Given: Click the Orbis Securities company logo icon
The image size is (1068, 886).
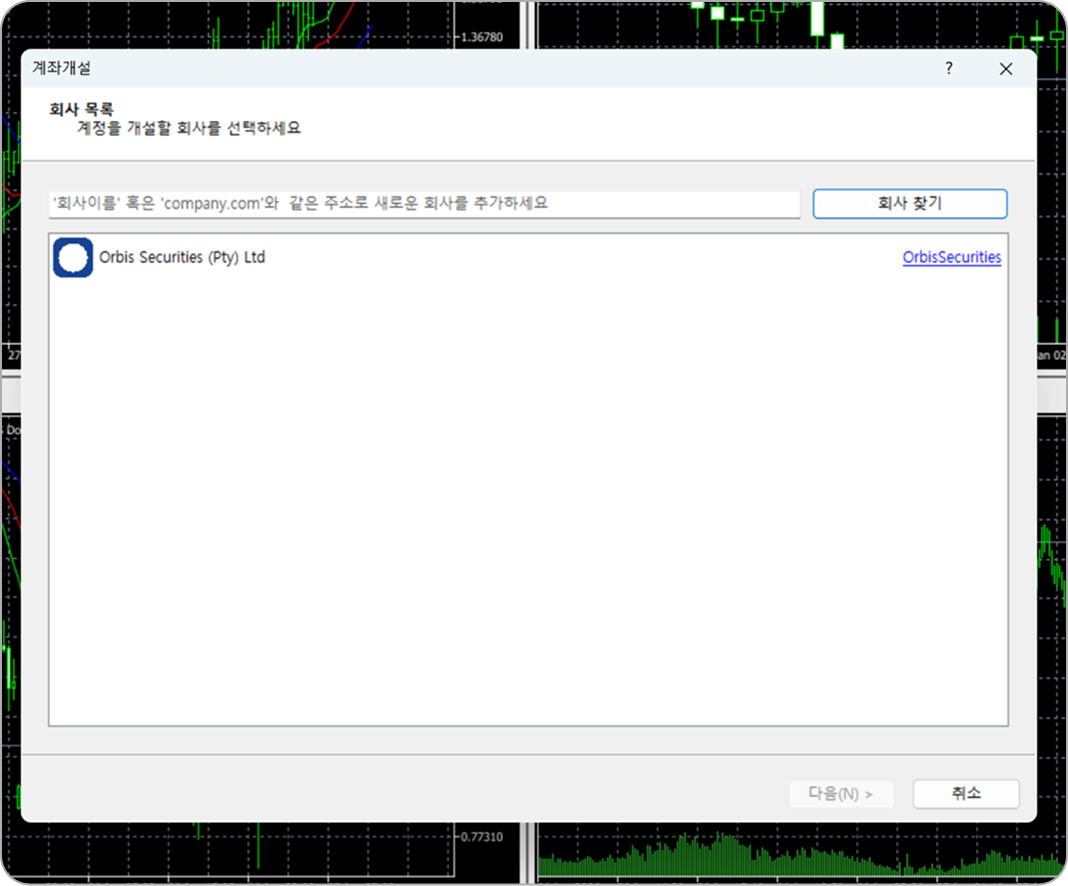Looking at the screenshot, I should [73, 257].
